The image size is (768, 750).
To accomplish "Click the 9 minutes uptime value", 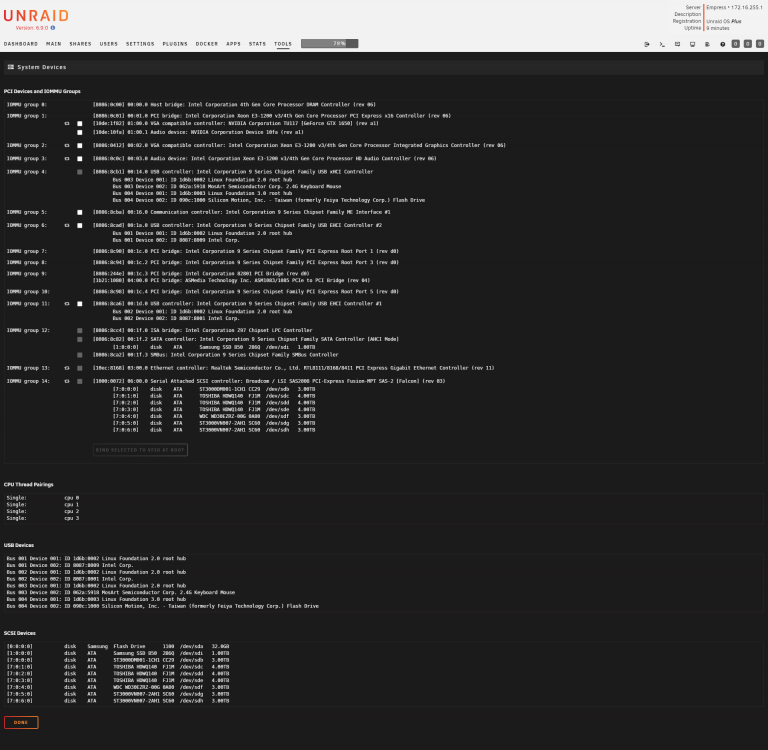I will pyautogui.click(x=718, y=28).
